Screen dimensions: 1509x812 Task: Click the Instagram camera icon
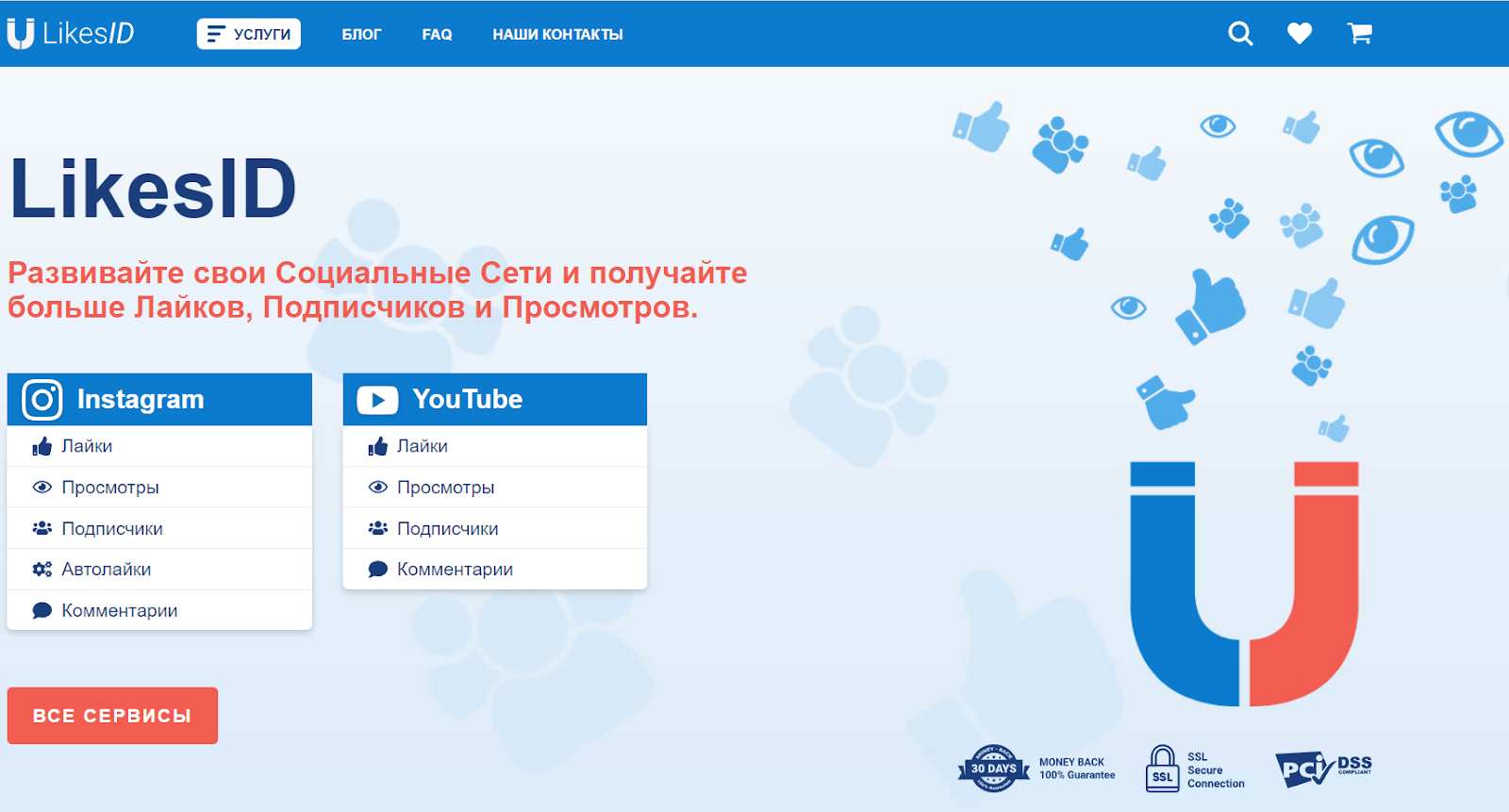click(x=42, y=400)
